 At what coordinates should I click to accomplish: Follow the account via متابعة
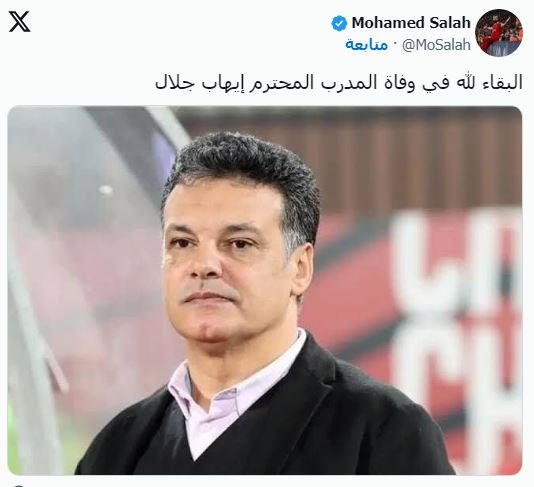[366, 45]
